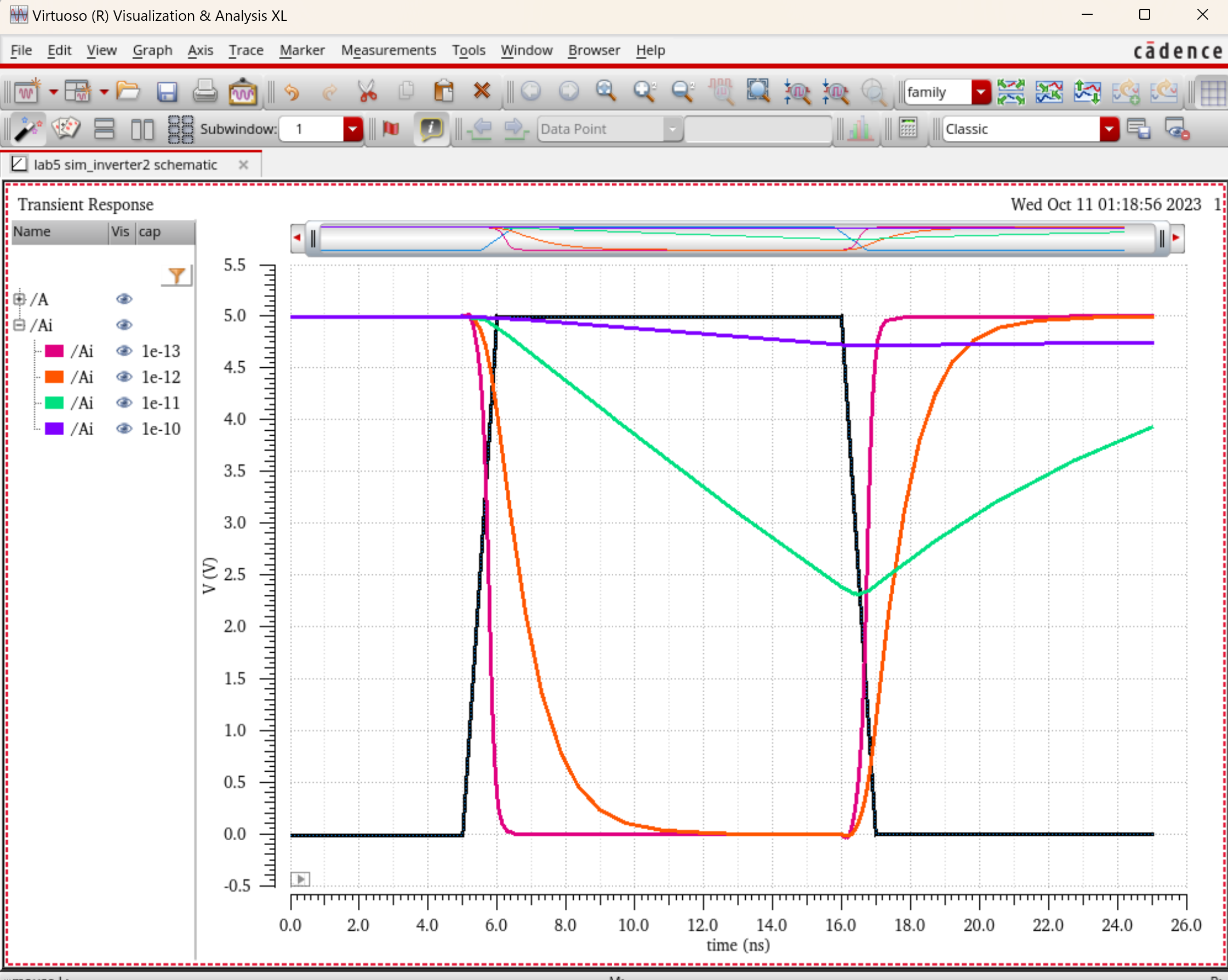The height and width of the screenshot is (980, 1228).
Task: Click the purple 1e-10 color swatch
Action: click(x=54, y=429)
